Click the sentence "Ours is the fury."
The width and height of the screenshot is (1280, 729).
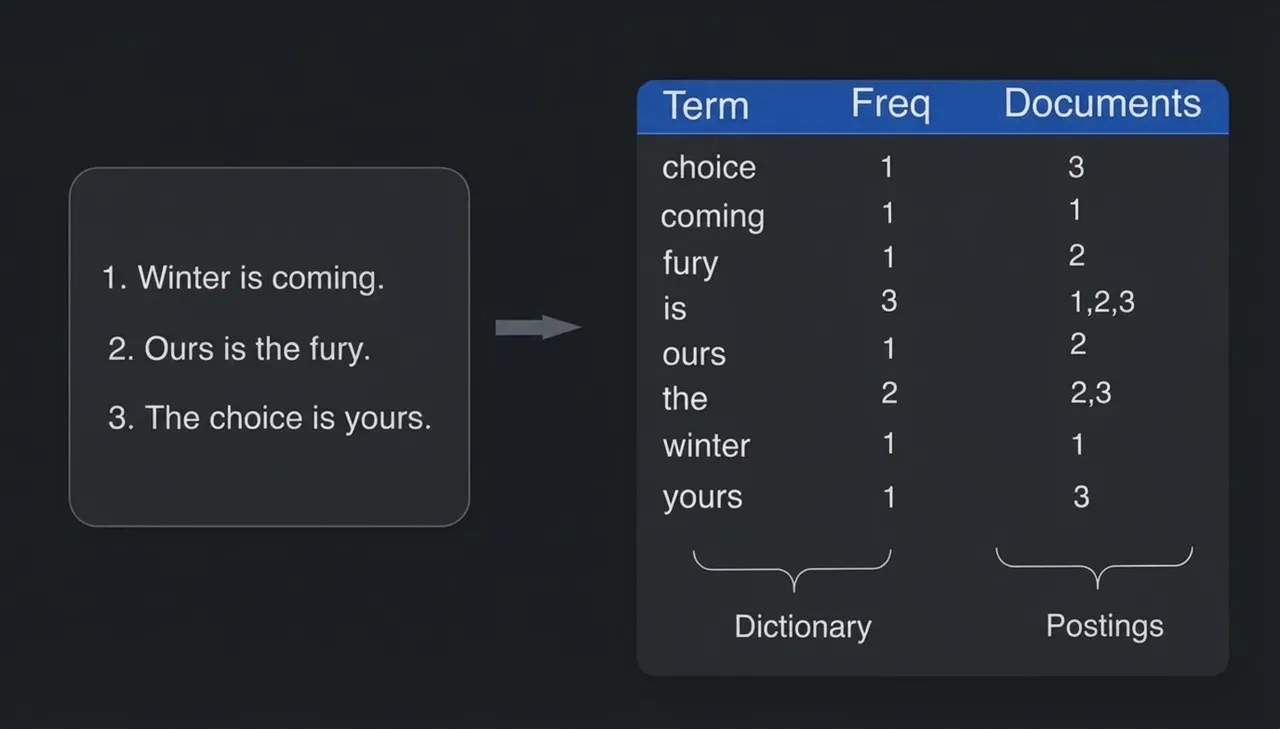tap(239, 349)
